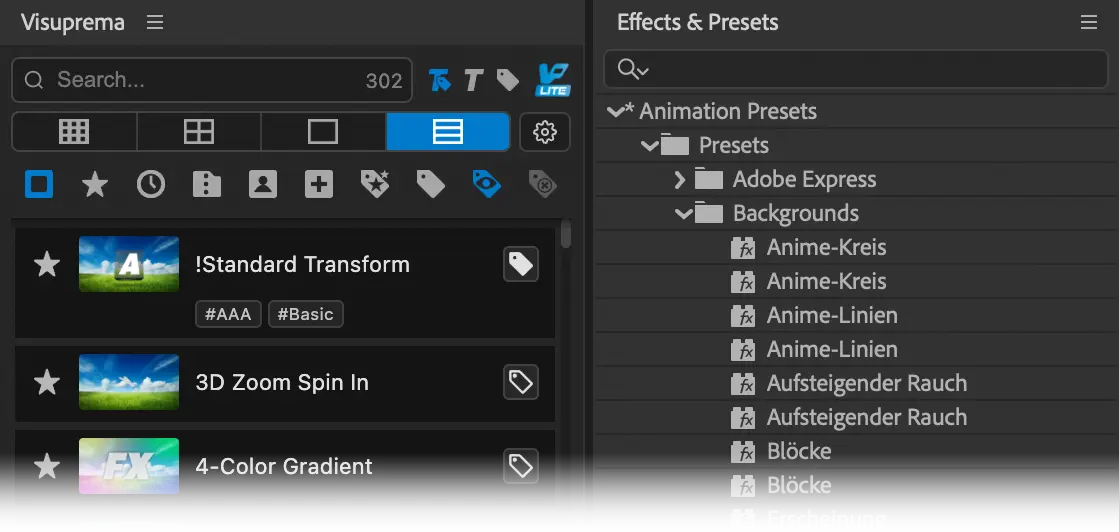1119x532 pixels.
Task: Collapse the Backgrounds folder
Action: (x=684, y=214)
